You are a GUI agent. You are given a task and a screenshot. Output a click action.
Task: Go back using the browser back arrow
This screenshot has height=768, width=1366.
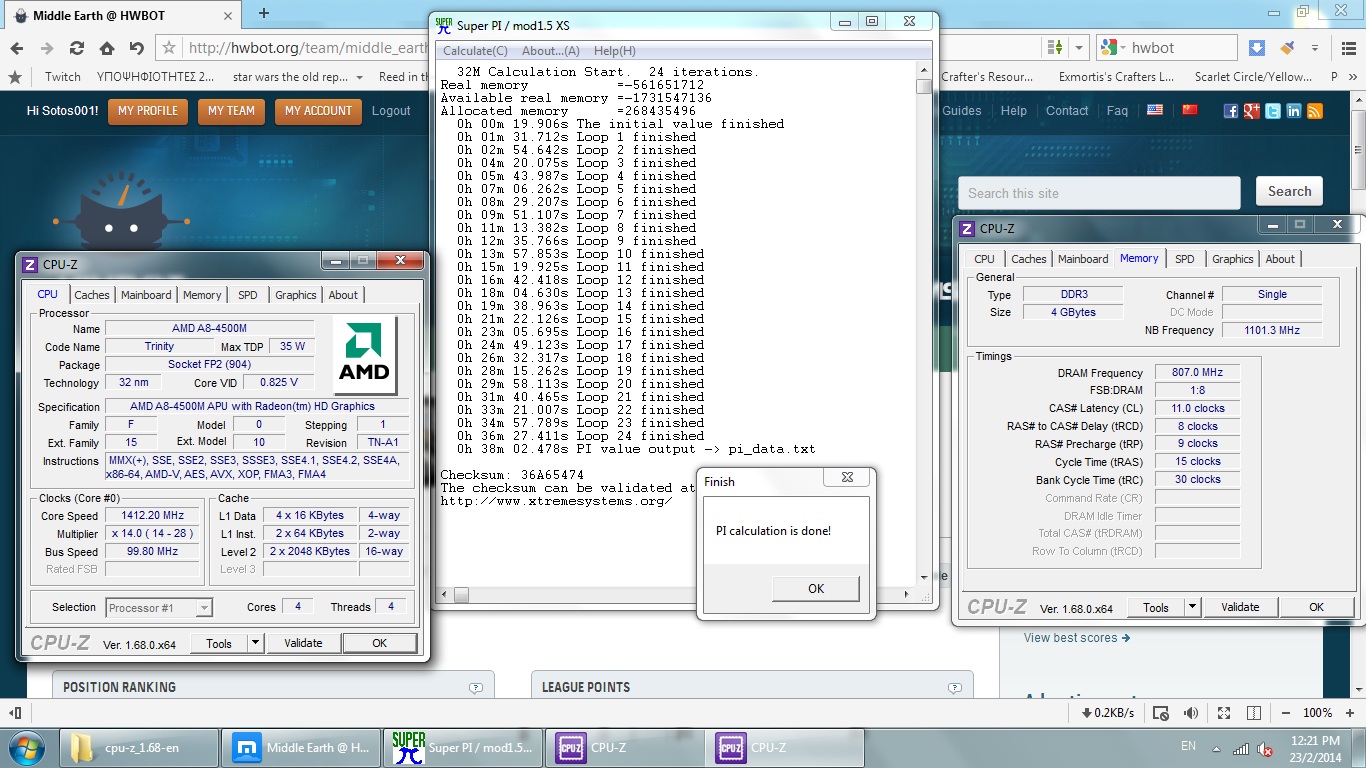tap(17, 48)
